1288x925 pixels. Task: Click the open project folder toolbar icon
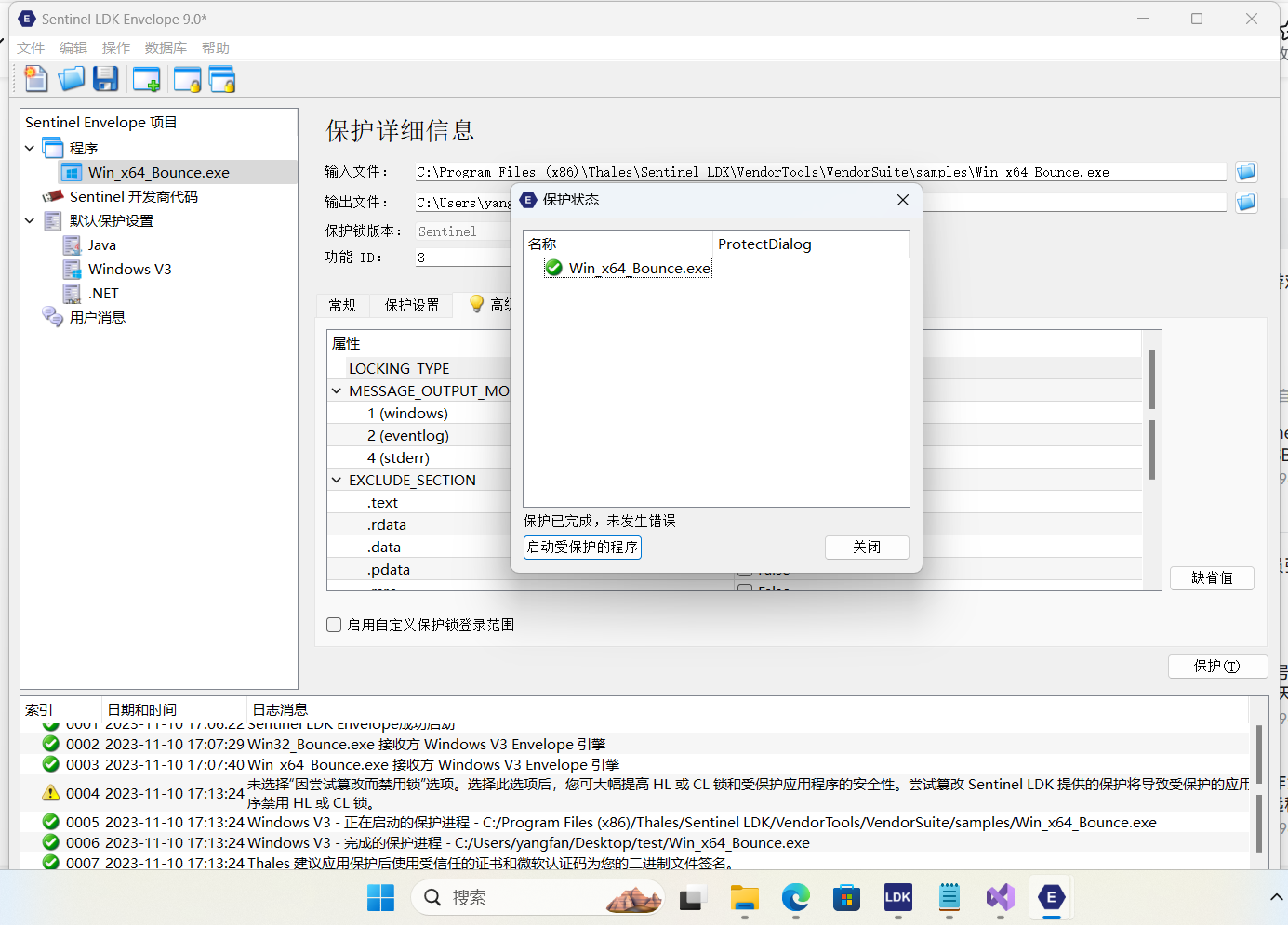pos(71,80)
